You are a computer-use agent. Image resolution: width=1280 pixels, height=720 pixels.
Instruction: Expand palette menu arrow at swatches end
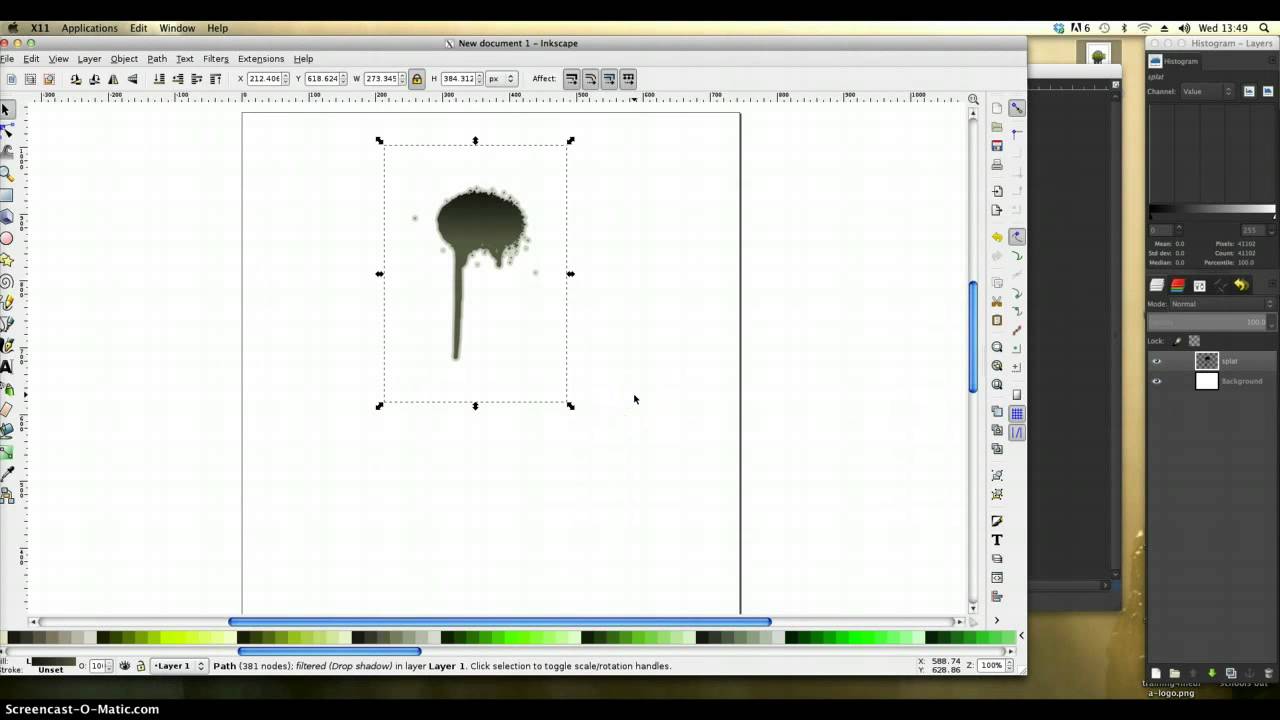click(x=1021, y=636)
